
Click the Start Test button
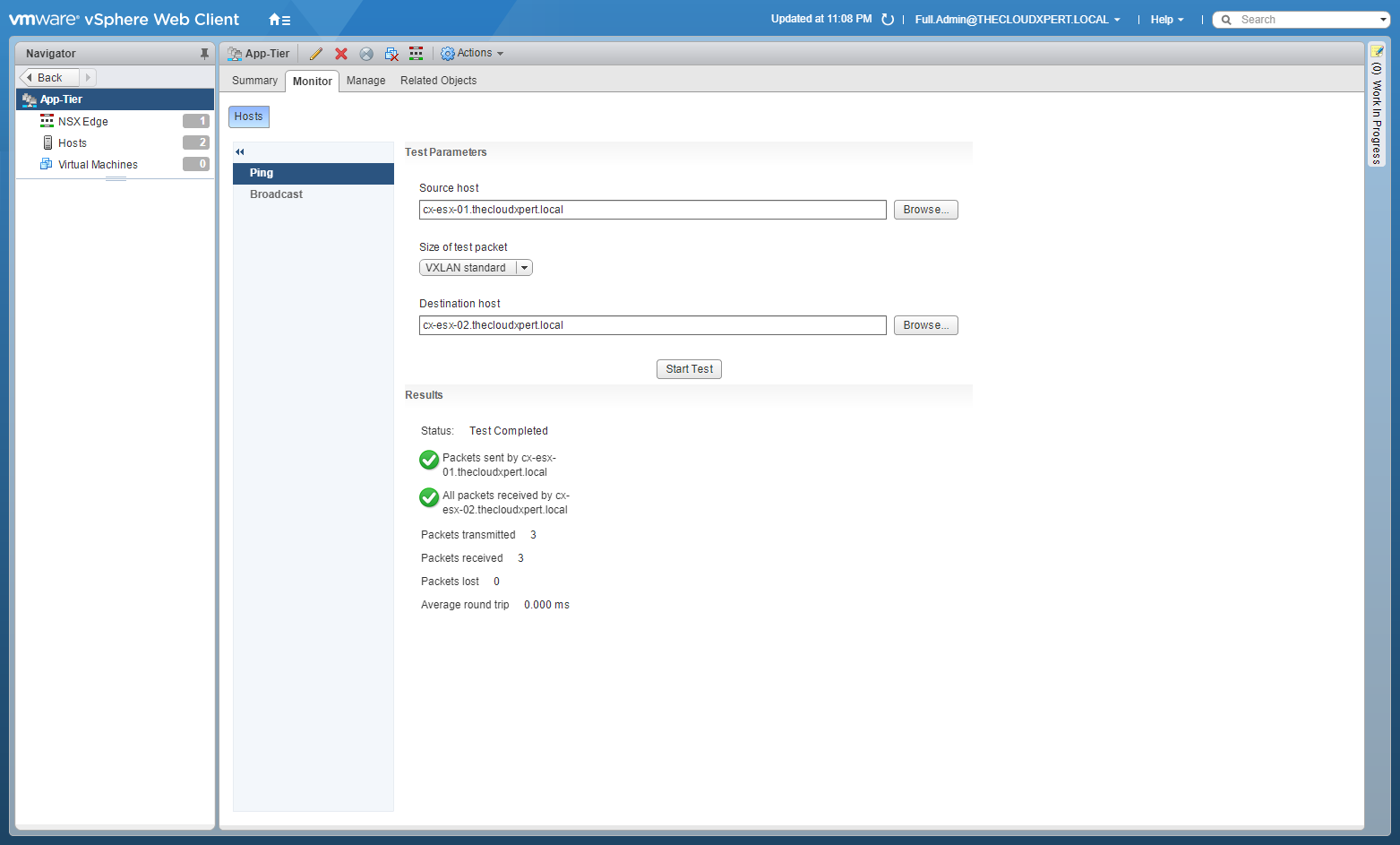tap(689, 369)
